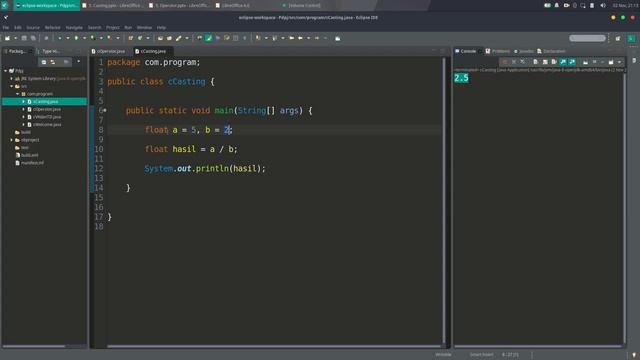Viewport: 640px width, 360px height.
Task: Click the system tray volume icon
Action: [603, 5]
